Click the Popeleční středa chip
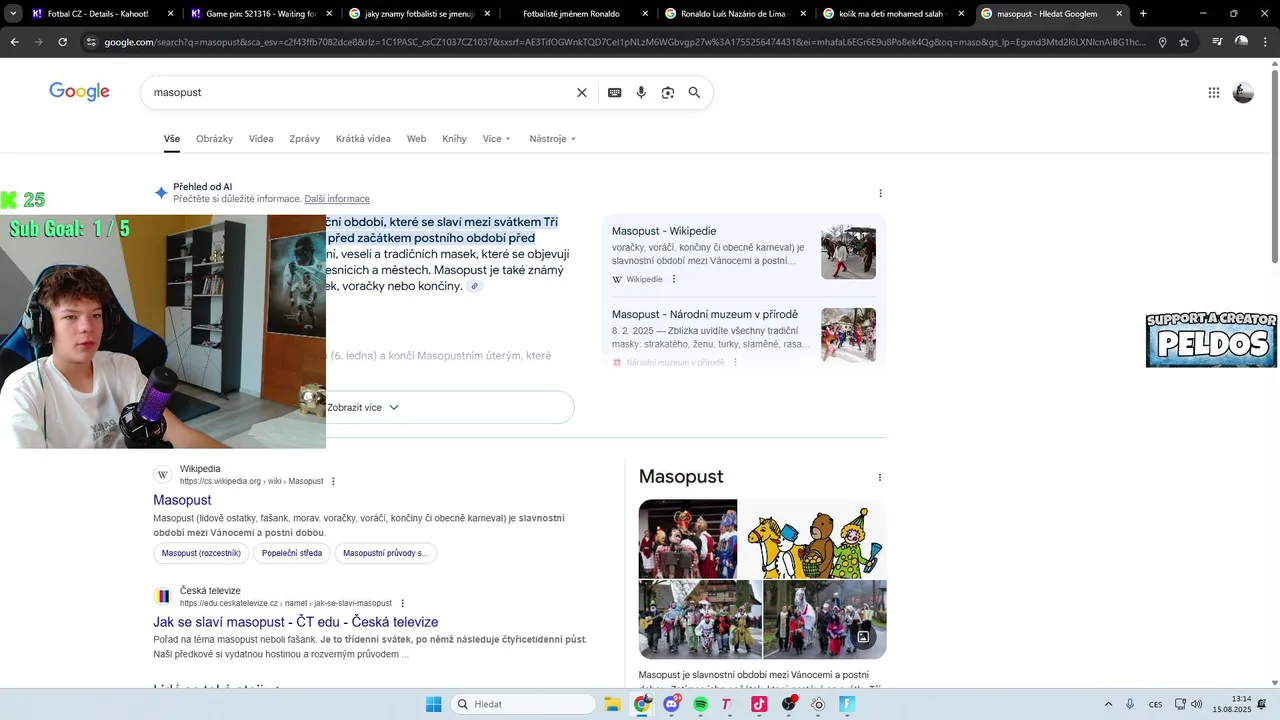This screenshot has width=1280, height=720. coord(292,553)
